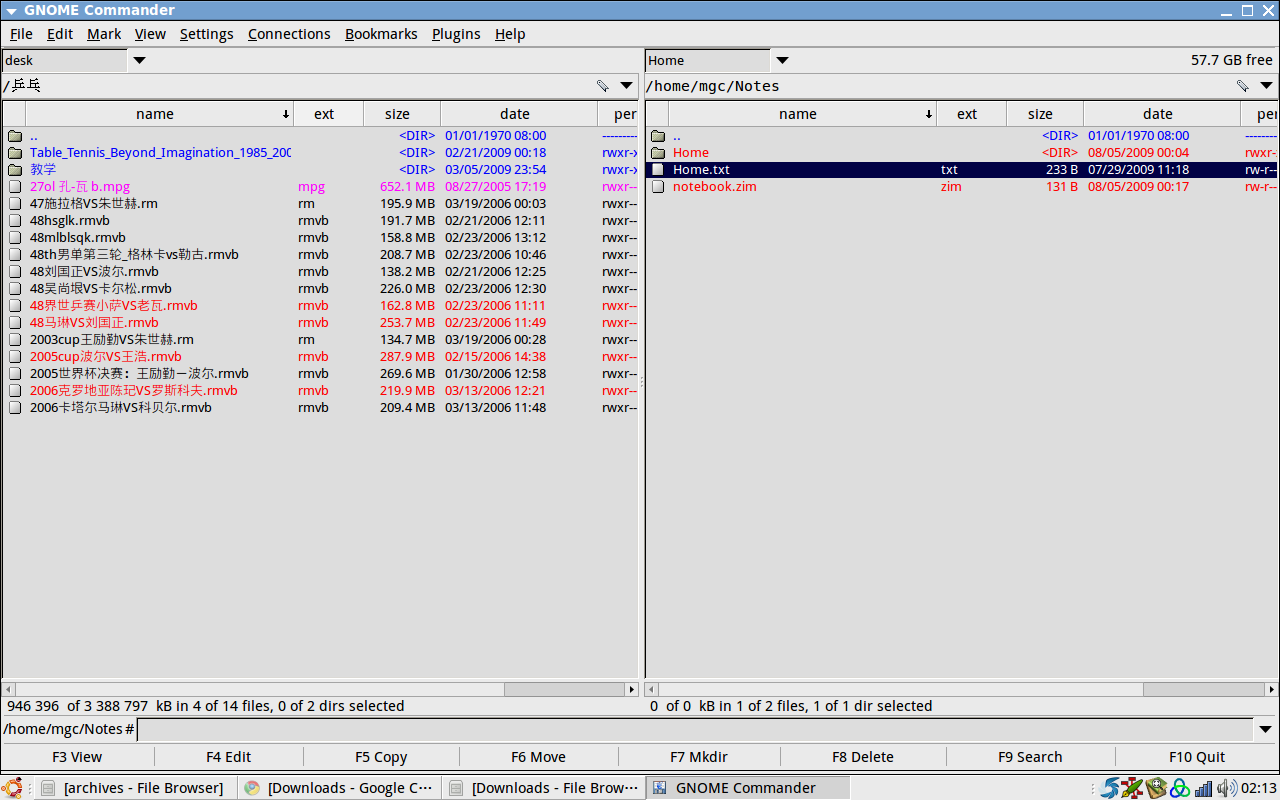Open the network signal bars tray icon

[x=1204, y=788]
